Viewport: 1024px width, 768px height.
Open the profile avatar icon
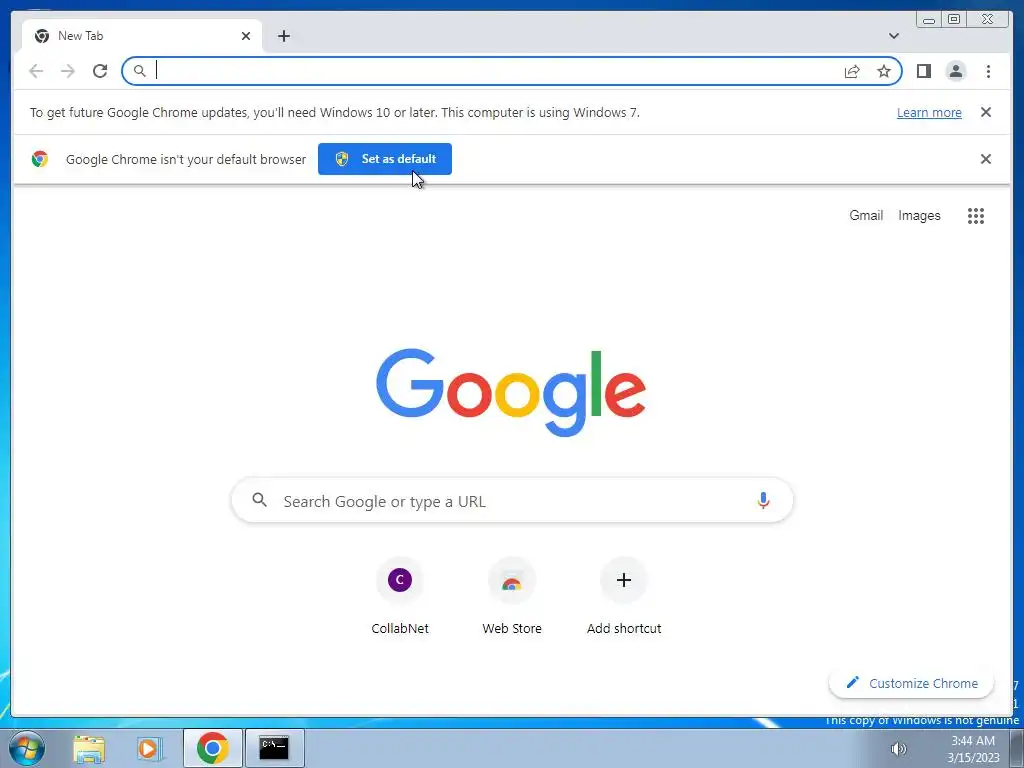[x=955, y=71]
